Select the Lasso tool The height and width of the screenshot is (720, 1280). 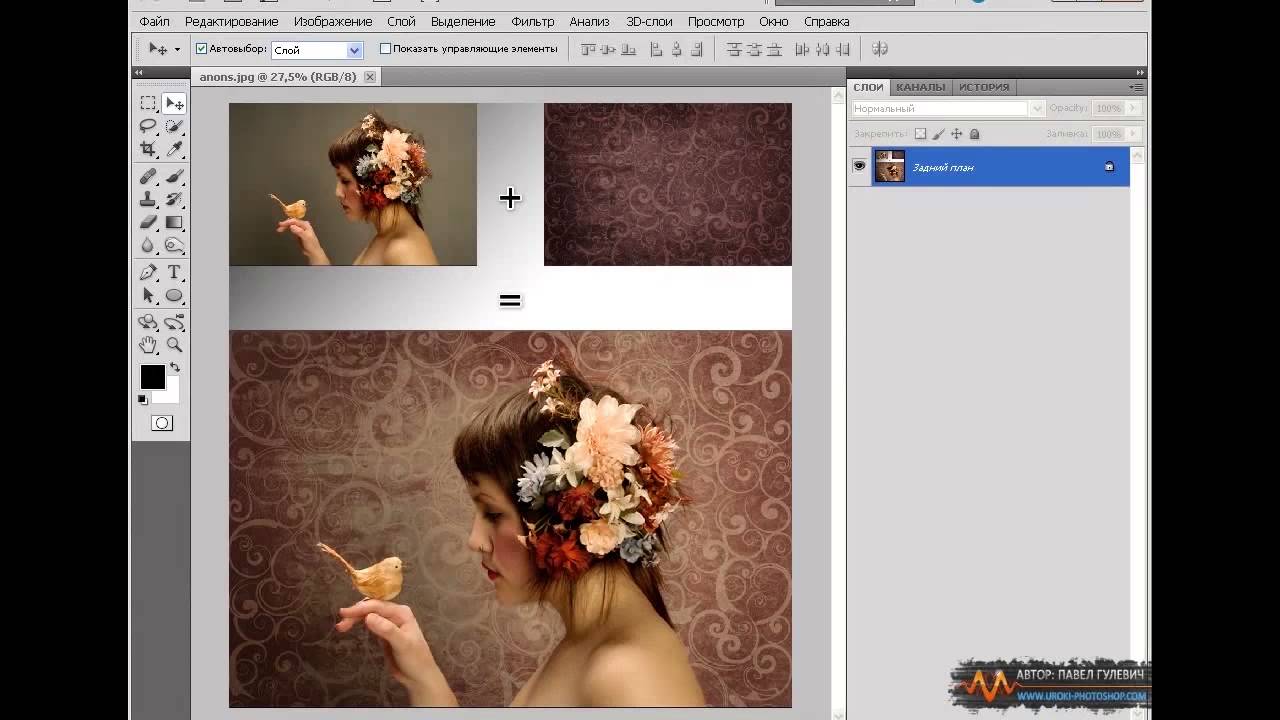point(148,126)
